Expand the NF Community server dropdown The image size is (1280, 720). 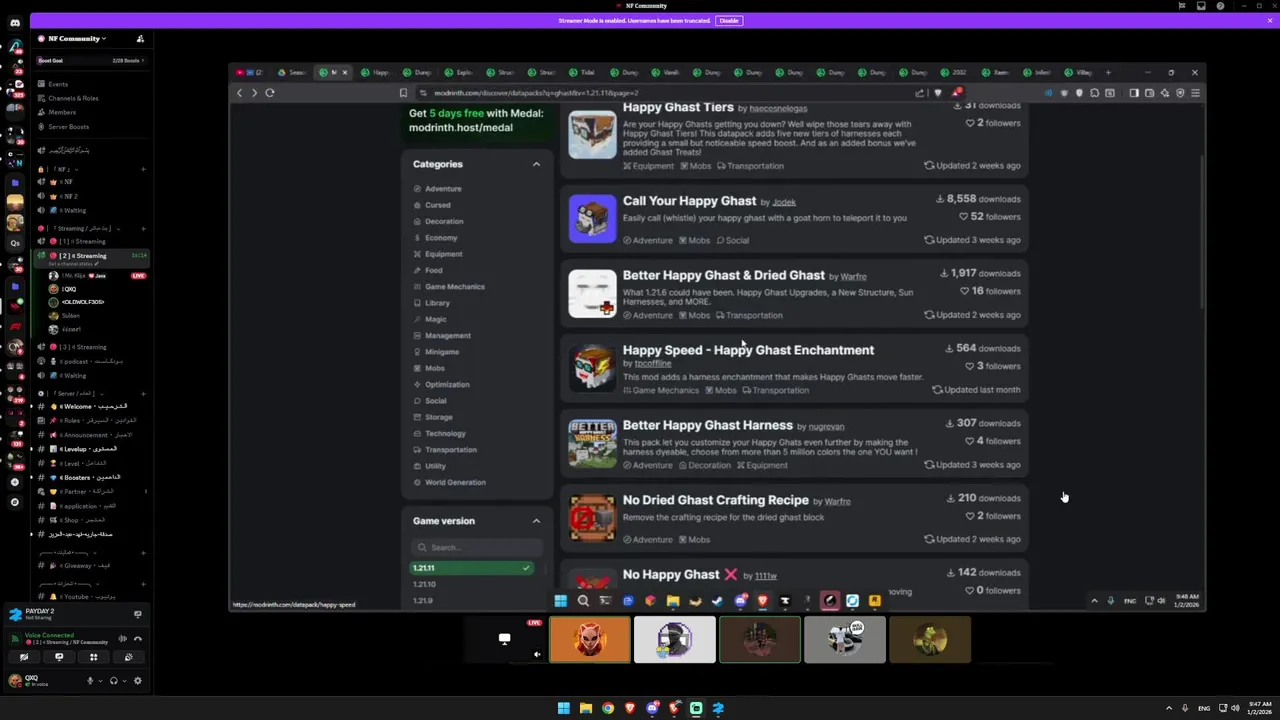[75, 38]
